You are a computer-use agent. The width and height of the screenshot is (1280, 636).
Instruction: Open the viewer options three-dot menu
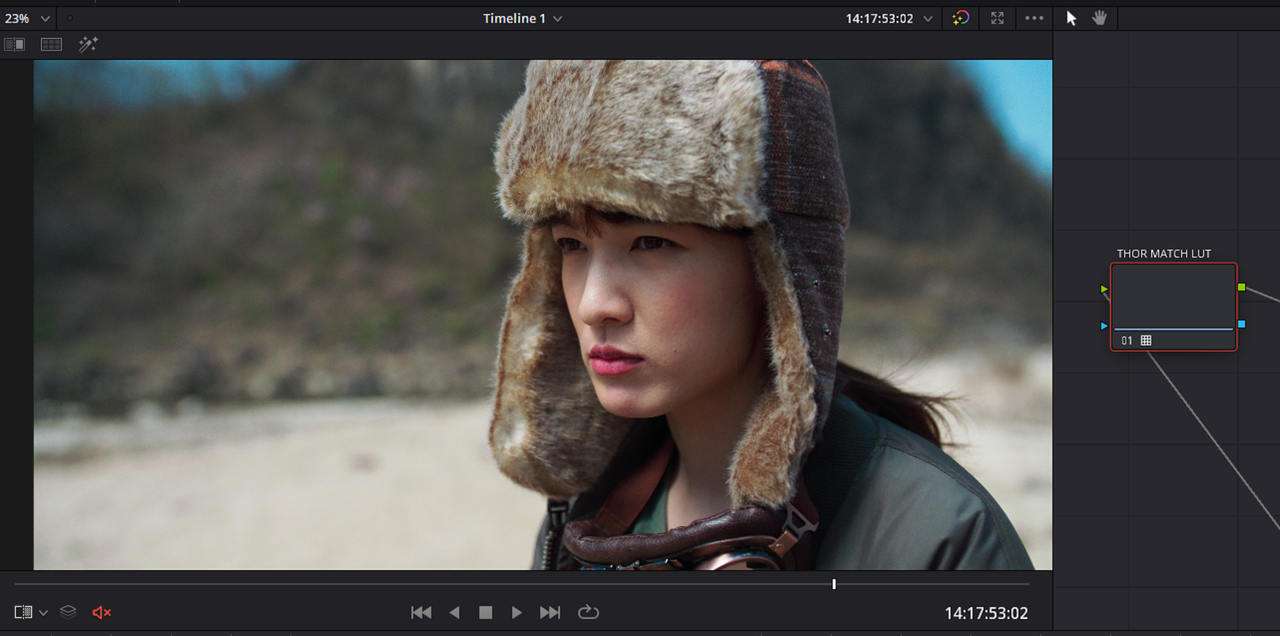1034,18
